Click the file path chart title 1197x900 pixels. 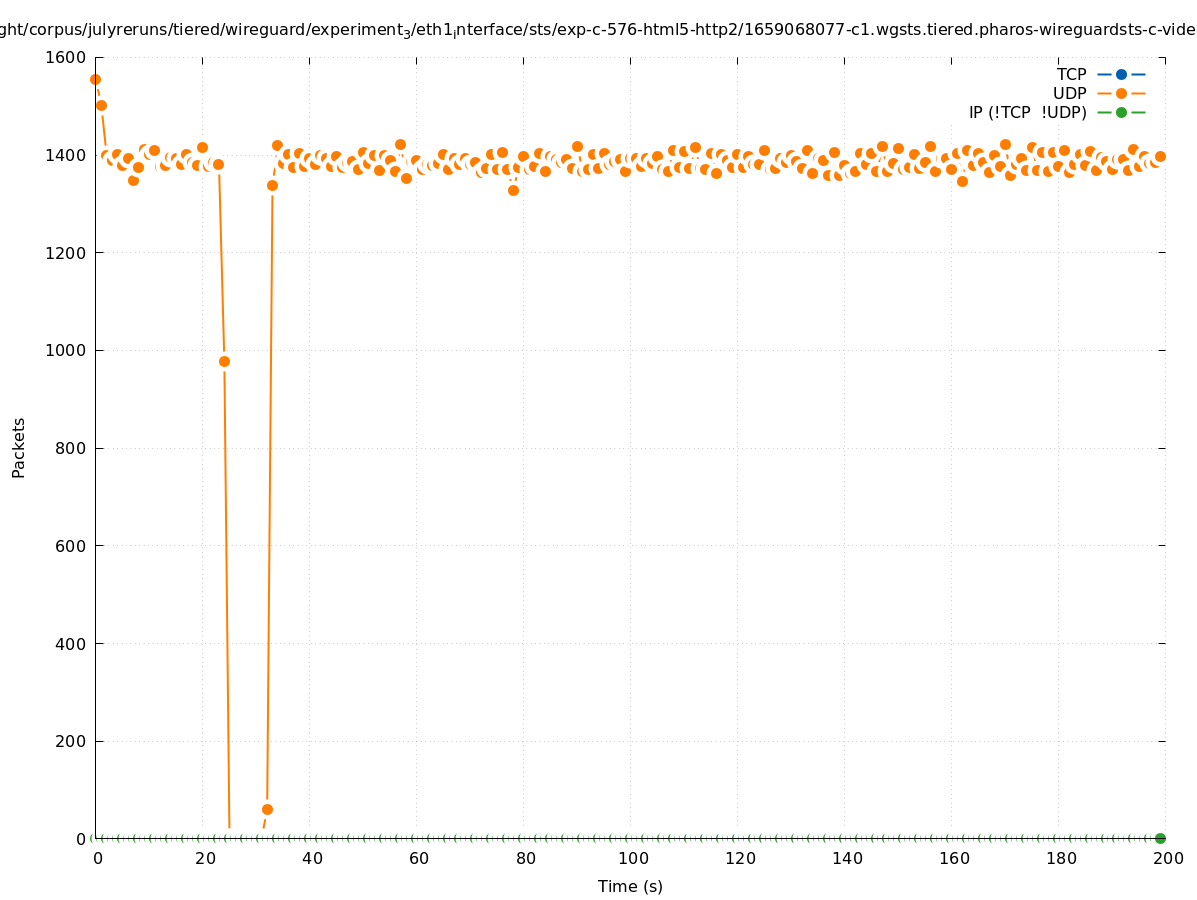(x=598, y=30)
